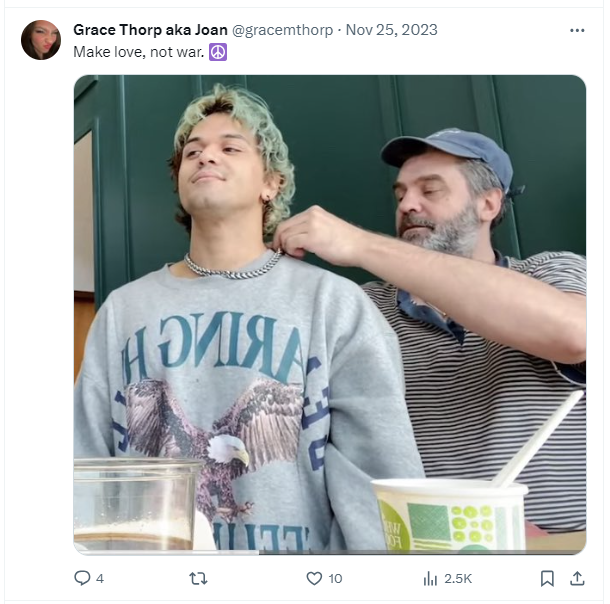Image resolution: width=610 pixels, height=604 pixels.
Task: Like the tweet with the heart icon
Action: coord(314,578)
